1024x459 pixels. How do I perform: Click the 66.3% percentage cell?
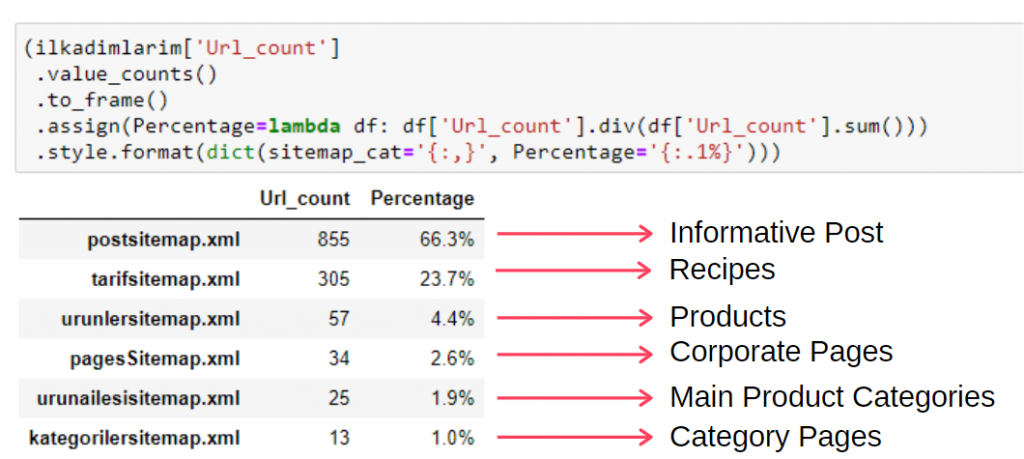447,240
